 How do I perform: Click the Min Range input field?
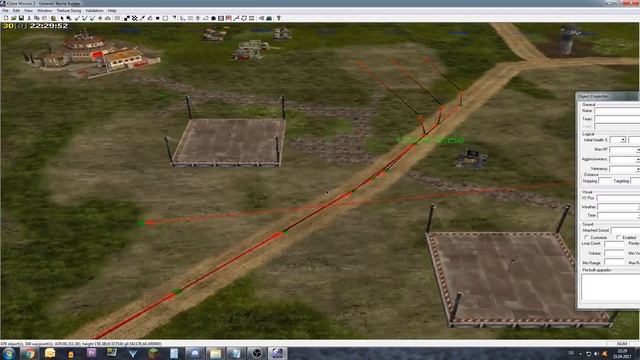click(x=614, y=263)
